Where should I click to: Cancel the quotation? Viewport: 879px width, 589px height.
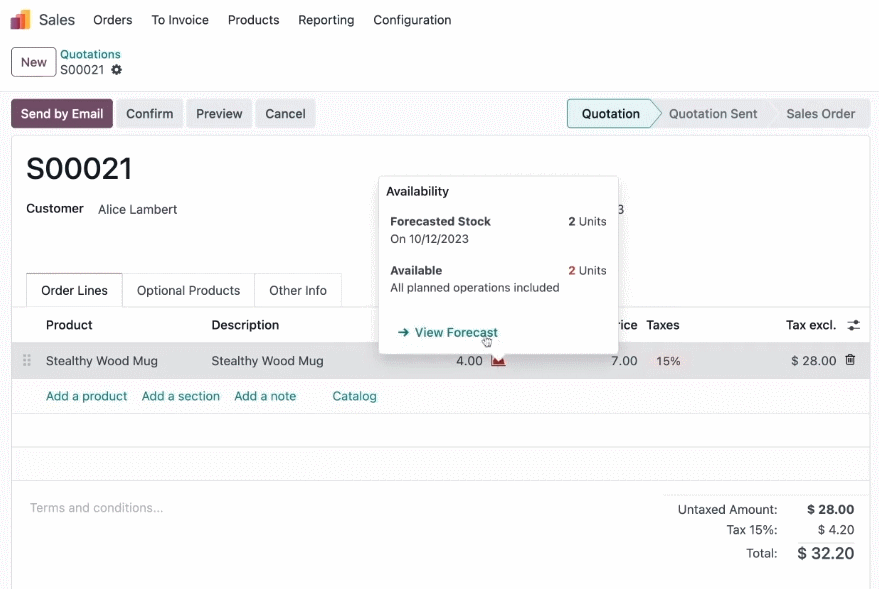[285, 114]
